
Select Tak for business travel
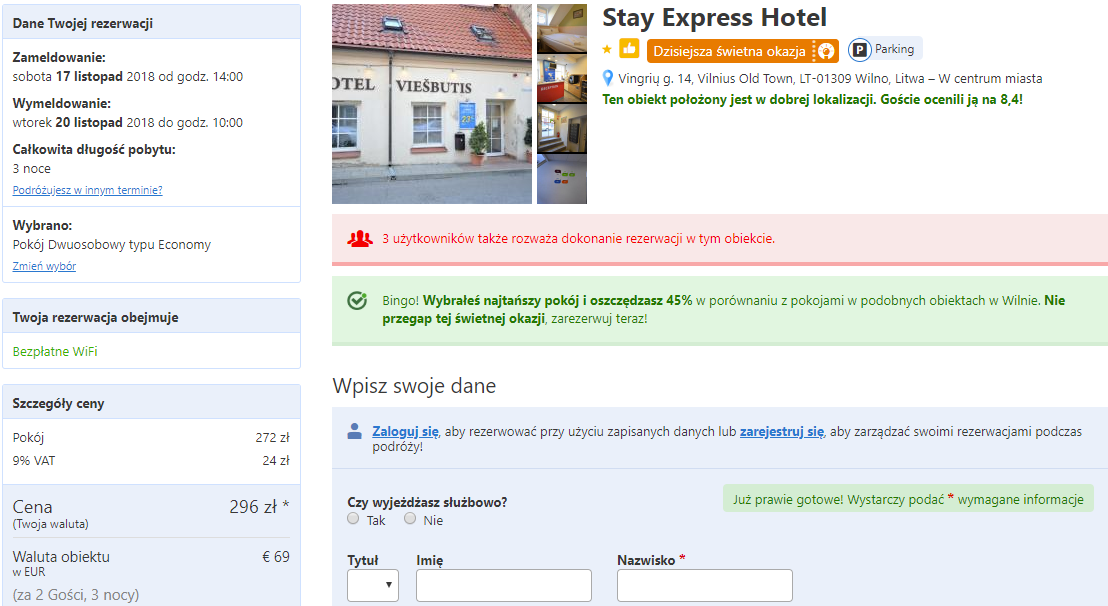353,518
